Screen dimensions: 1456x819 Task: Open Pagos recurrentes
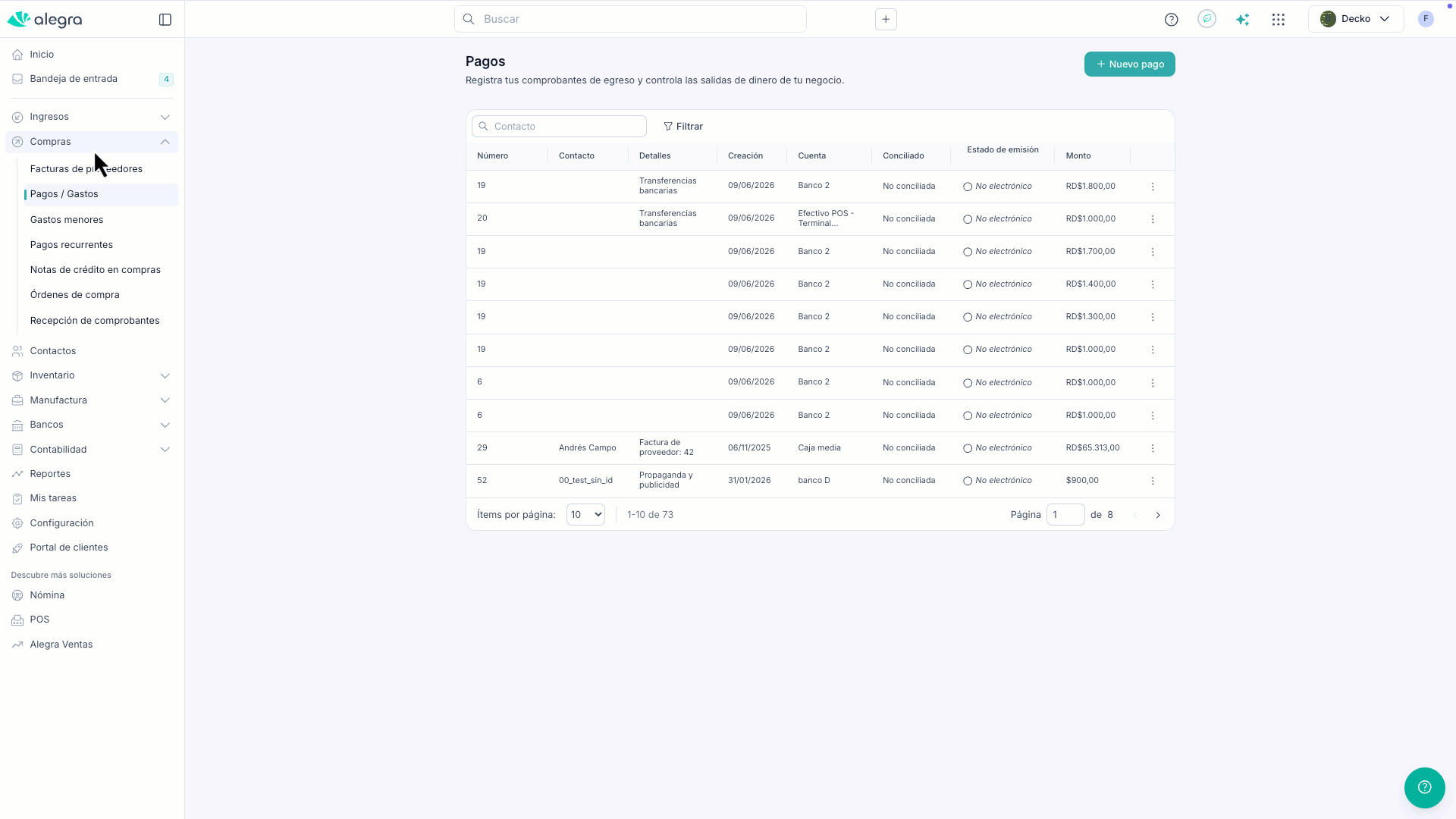click(x=71, y=245)
